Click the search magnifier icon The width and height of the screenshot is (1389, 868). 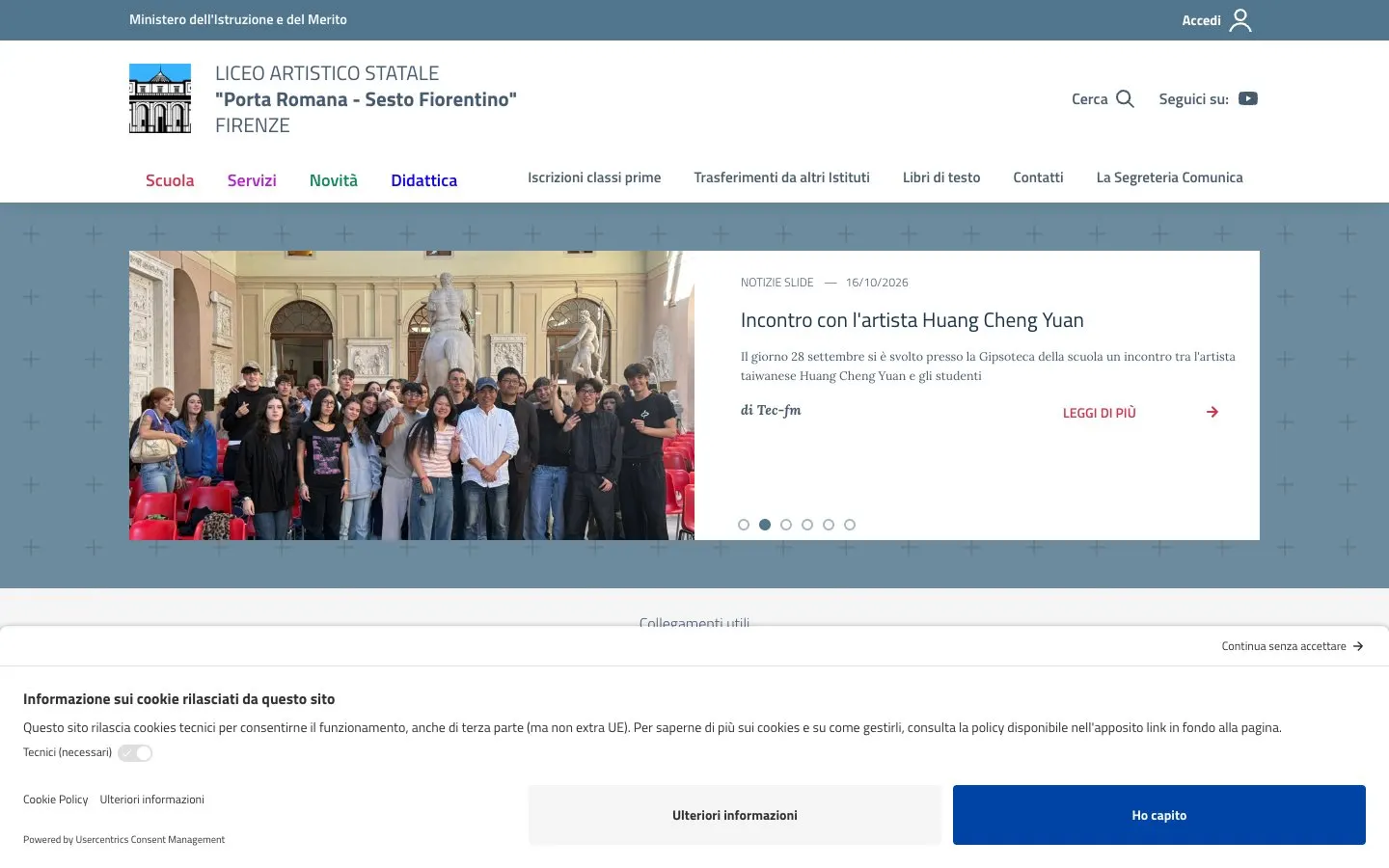(1125, 98)
